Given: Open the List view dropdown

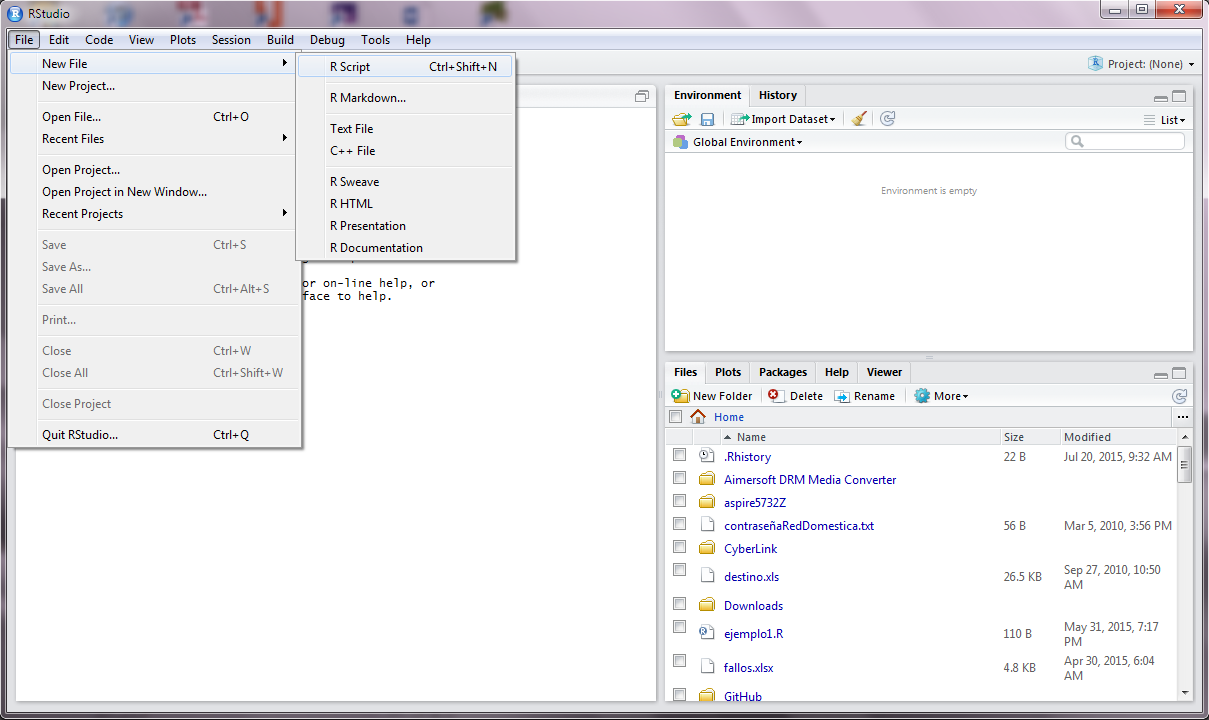Looking at the screenshot, I should tap(1165, 120).
